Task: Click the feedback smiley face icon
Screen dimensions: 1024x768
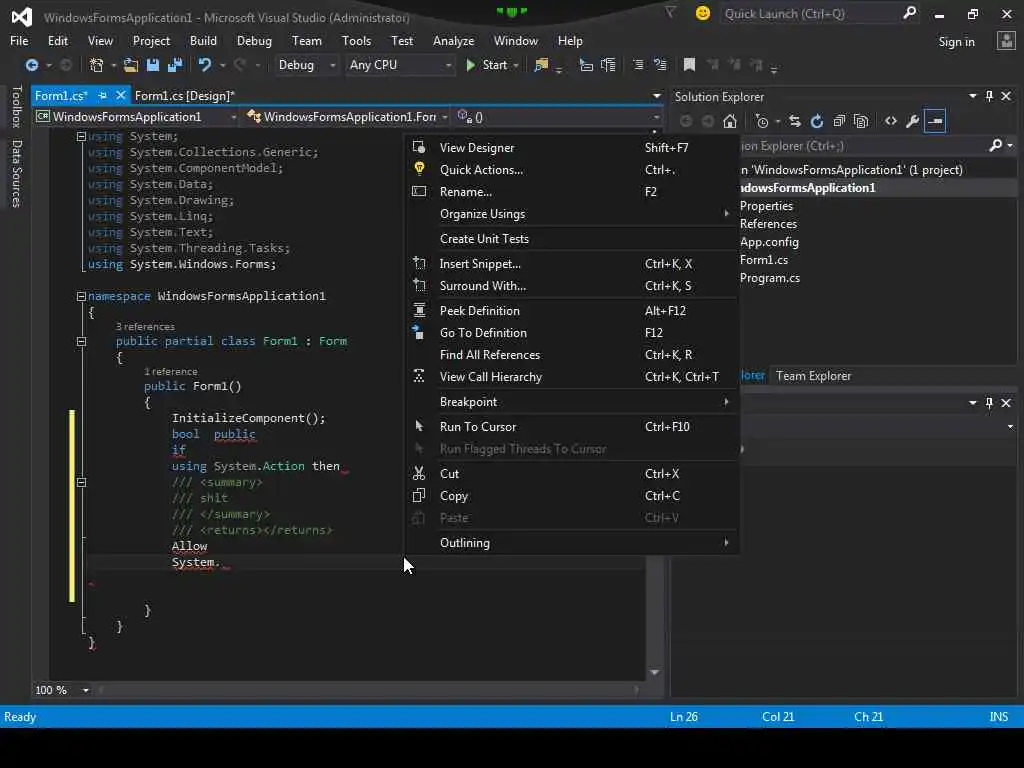Action: click(703, 13)
